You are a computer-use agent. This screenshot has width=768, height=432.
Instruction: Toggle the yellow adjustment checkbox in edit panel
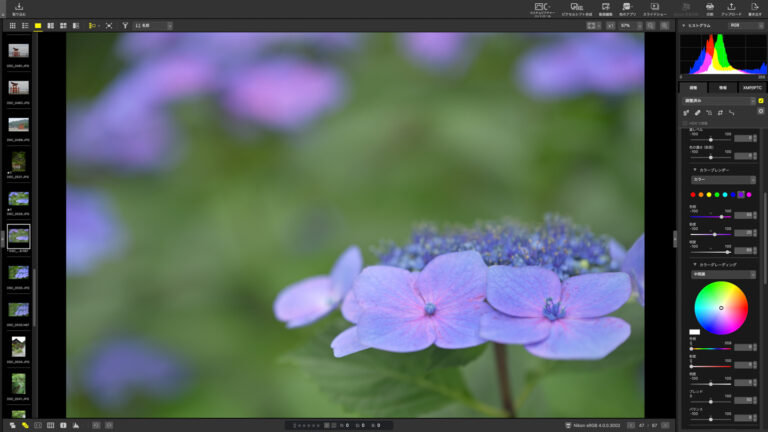(x=760, y=101)
